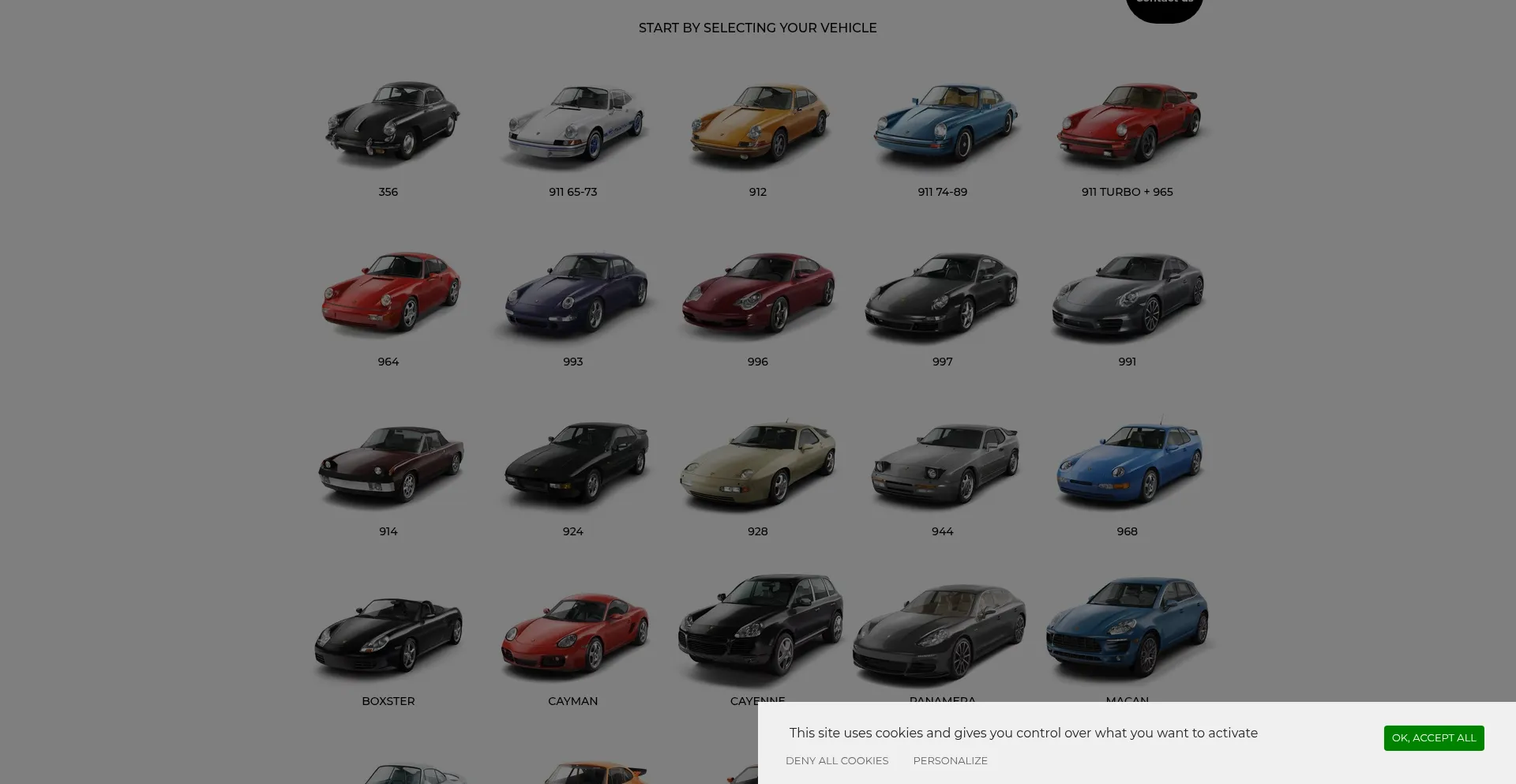The image size is (1516, 784).
Task: Choose the dark red 996 car
Action: click(759, 292)
